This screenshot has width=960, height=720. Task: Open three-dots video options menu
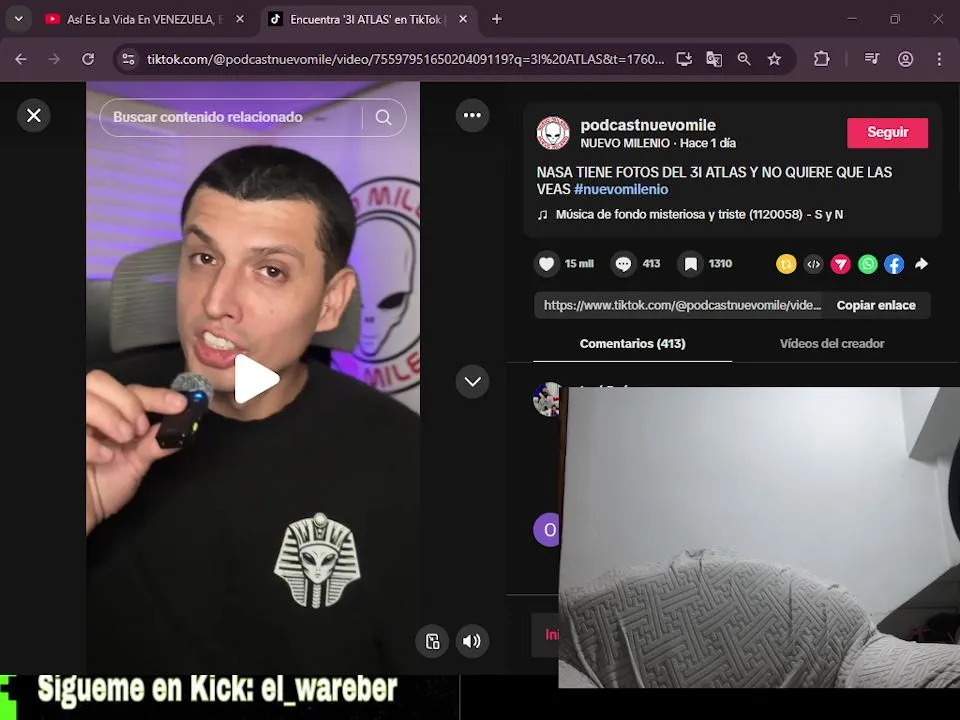tap(472, 115)
